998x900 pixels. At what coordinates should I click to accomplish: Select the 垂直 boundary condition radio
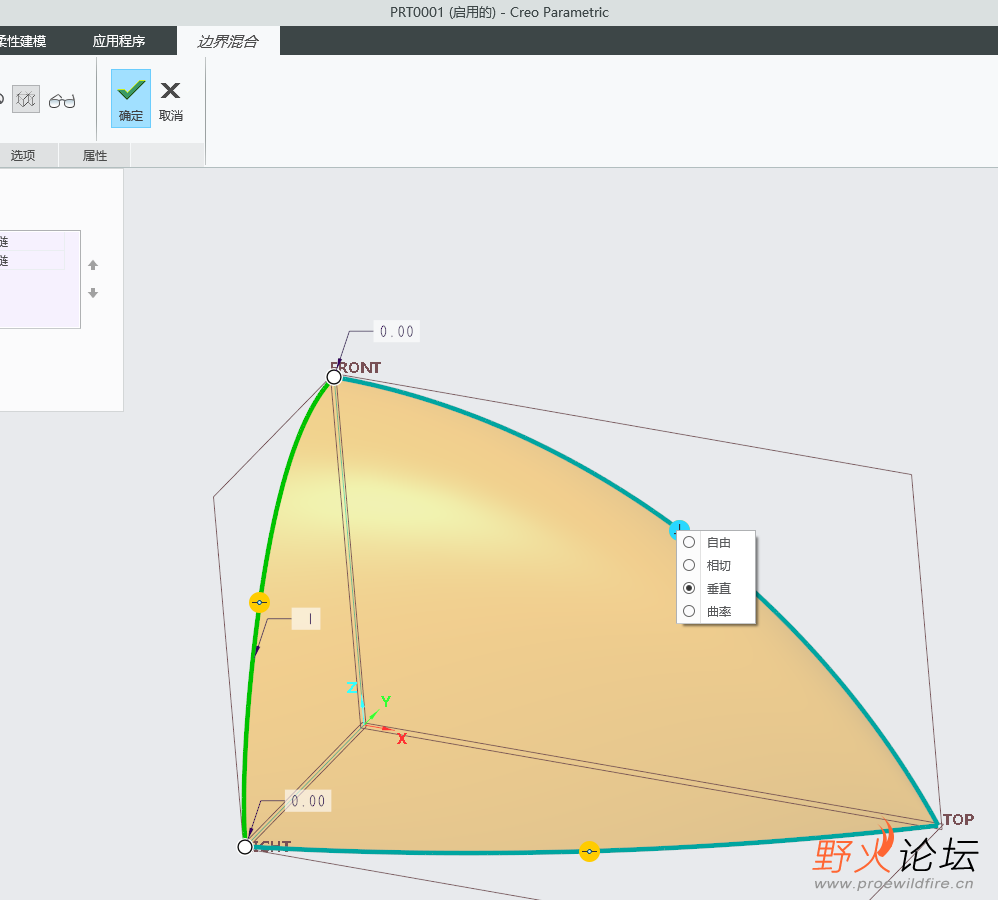[x=689, y=588]
